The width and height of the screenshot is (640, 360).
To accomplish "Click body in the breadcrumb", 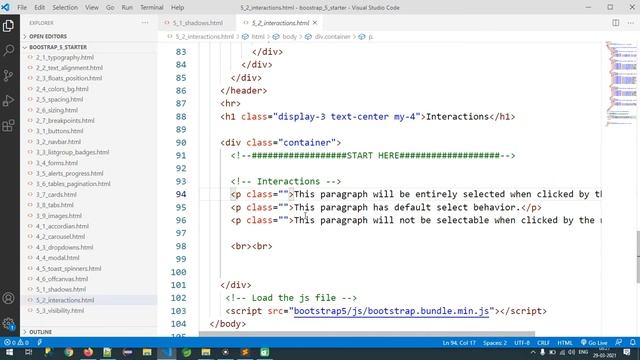I will [x=289, y=37].
